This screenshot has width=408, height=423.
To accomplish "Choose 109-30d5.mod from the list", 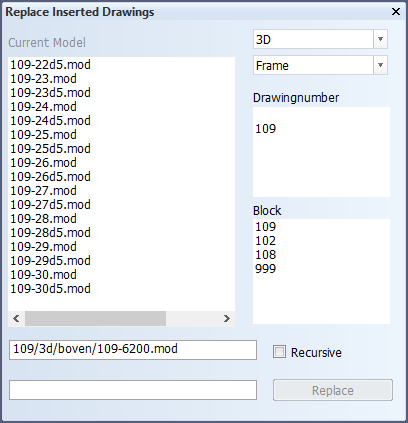I will click(x=50, y=288).
